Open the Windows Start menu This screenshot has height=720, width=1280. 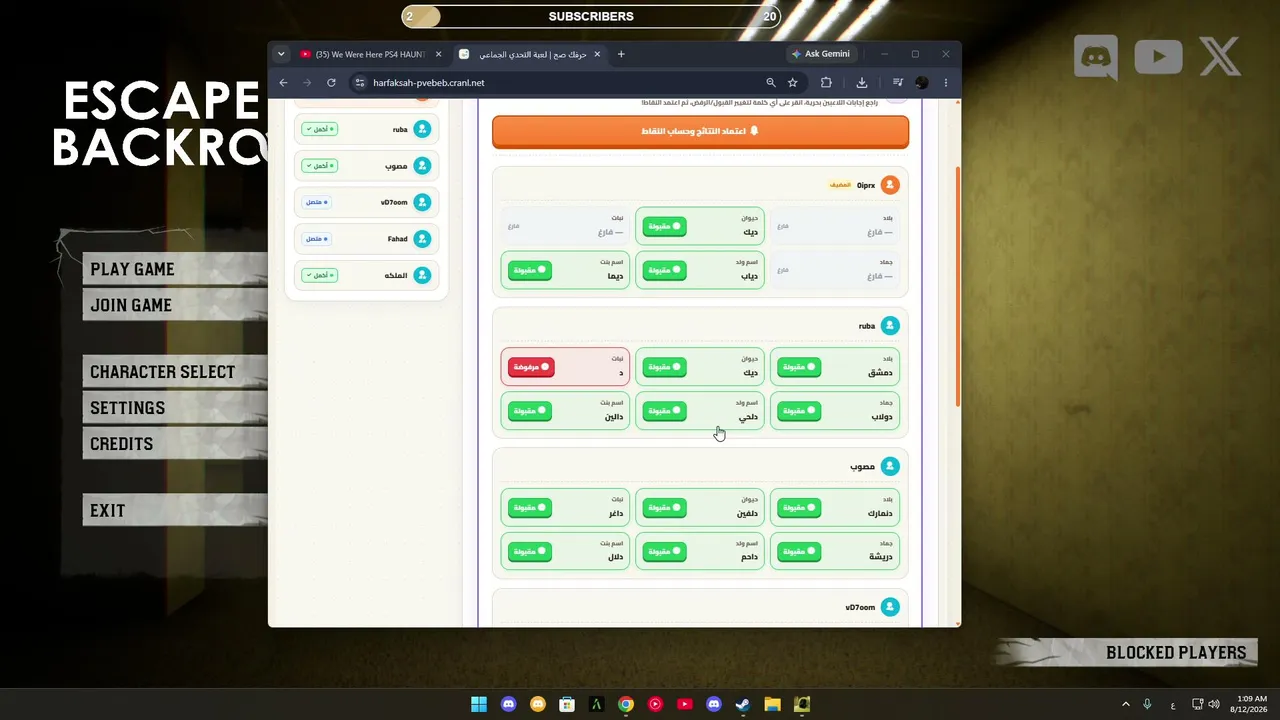[479, 704]
